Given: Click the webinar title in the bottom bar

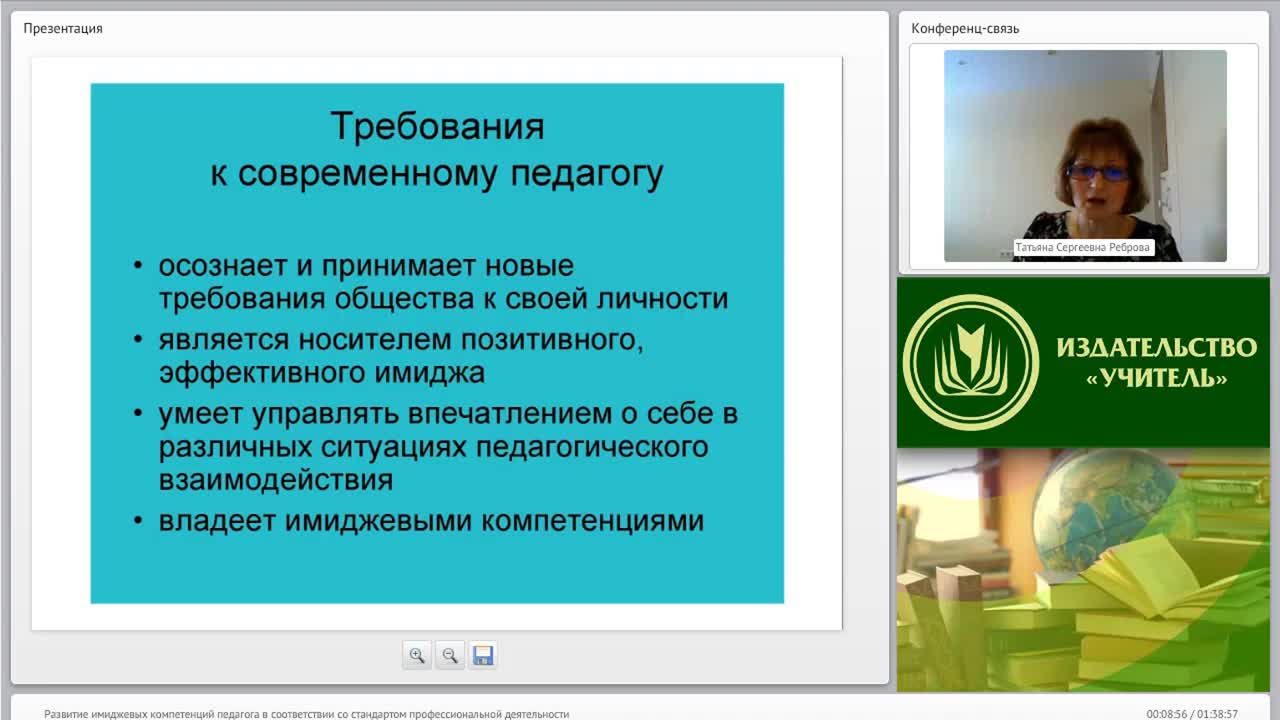Looking at the screenshot, I should [306, 714].
